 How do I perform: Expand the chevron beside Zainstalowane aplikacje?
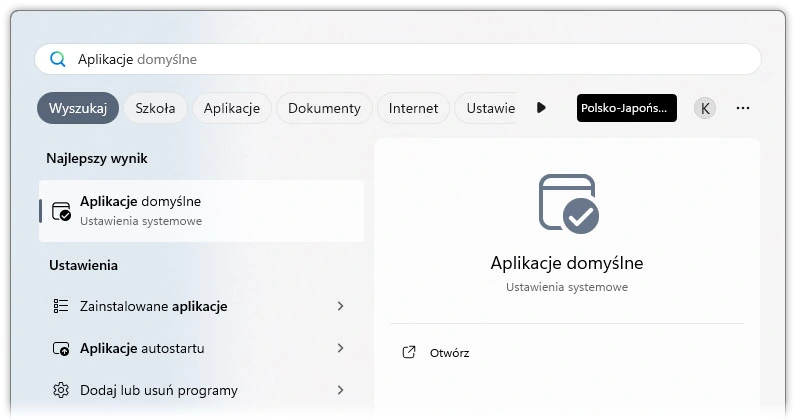click(340, 306)
